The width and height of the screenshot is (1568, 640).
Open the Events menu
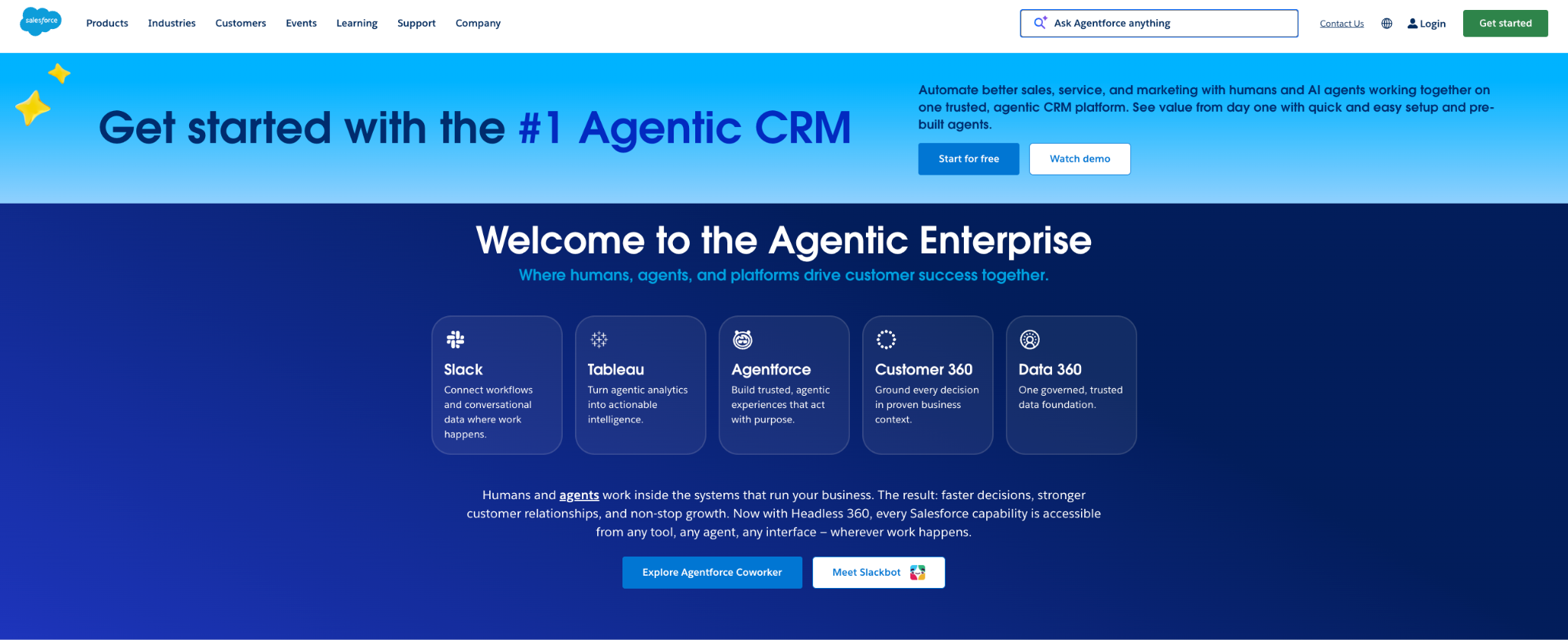[x=301, y=23]
